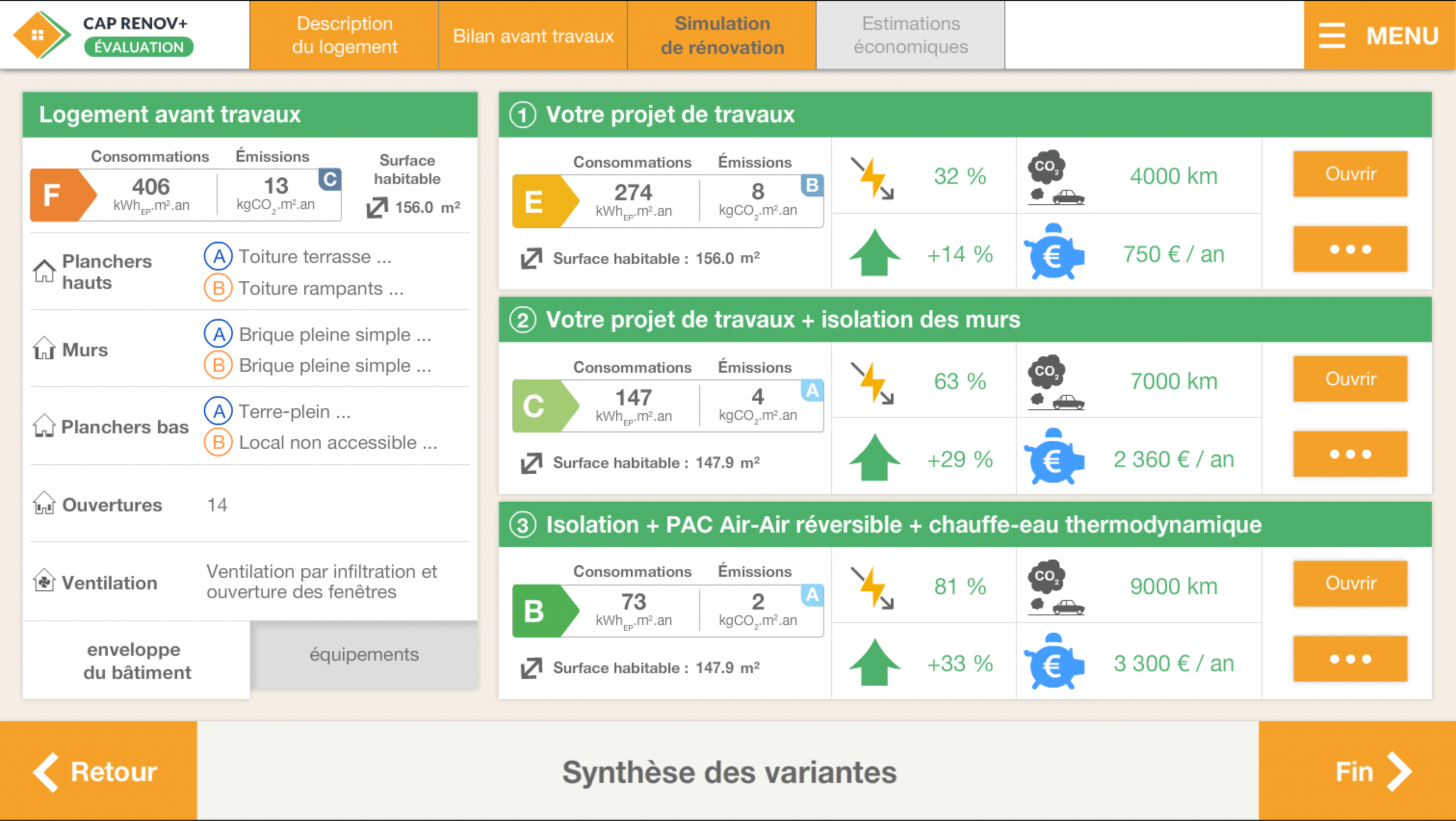Click green up arrow in project 1
1456x821 pixels.
tap(874, 253)
